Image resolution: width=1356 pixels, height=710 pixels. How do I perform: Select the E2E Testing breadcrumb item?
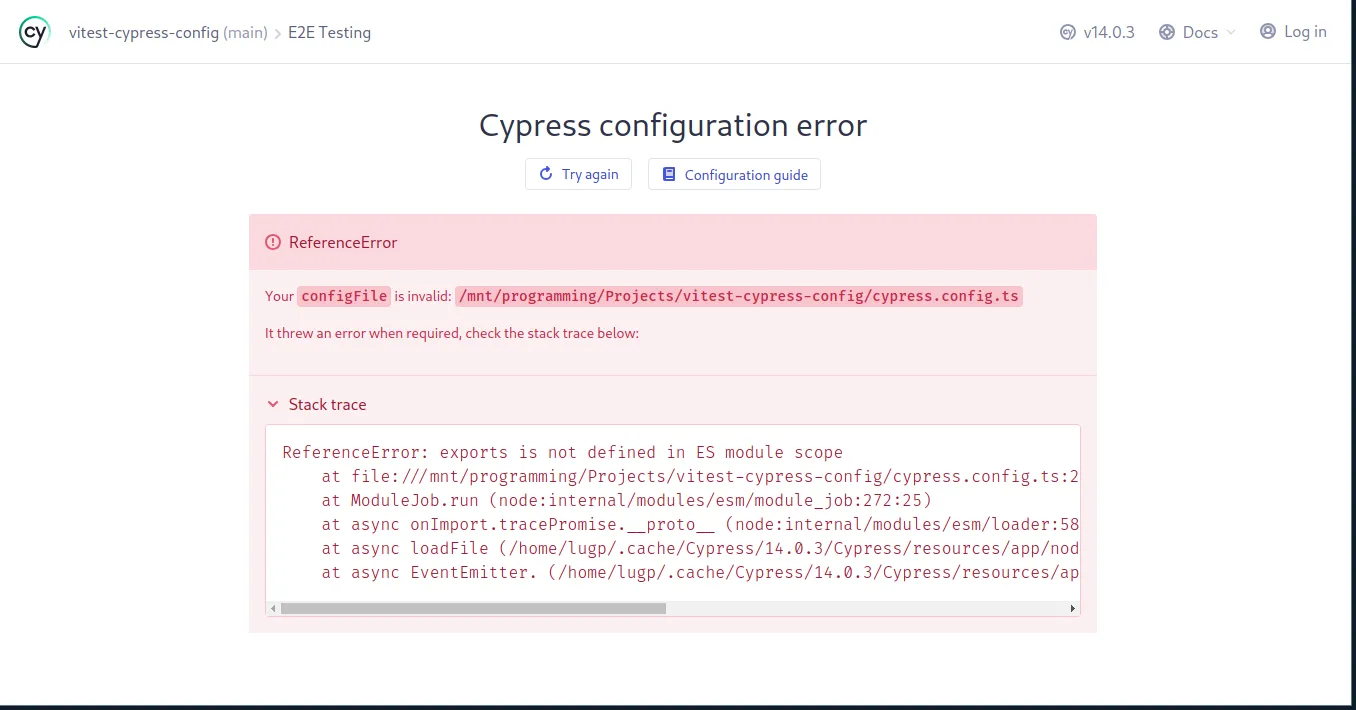329,32
